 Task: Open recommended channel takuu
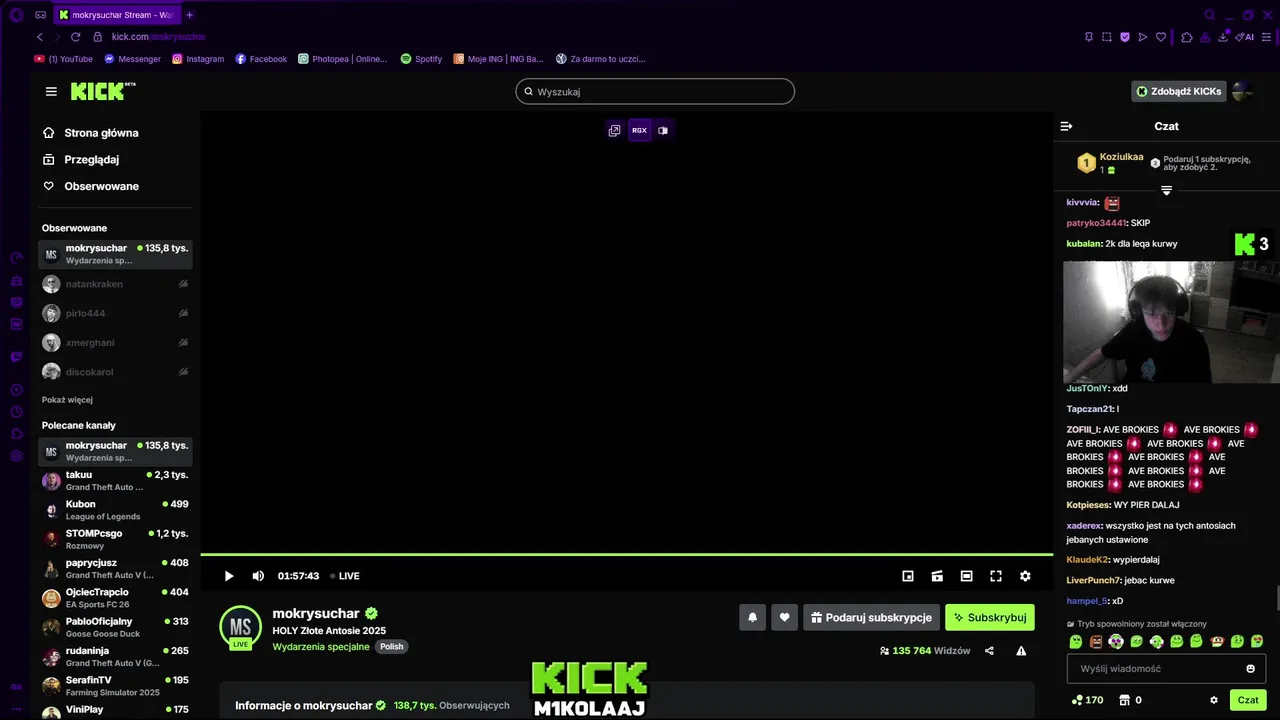115,481
